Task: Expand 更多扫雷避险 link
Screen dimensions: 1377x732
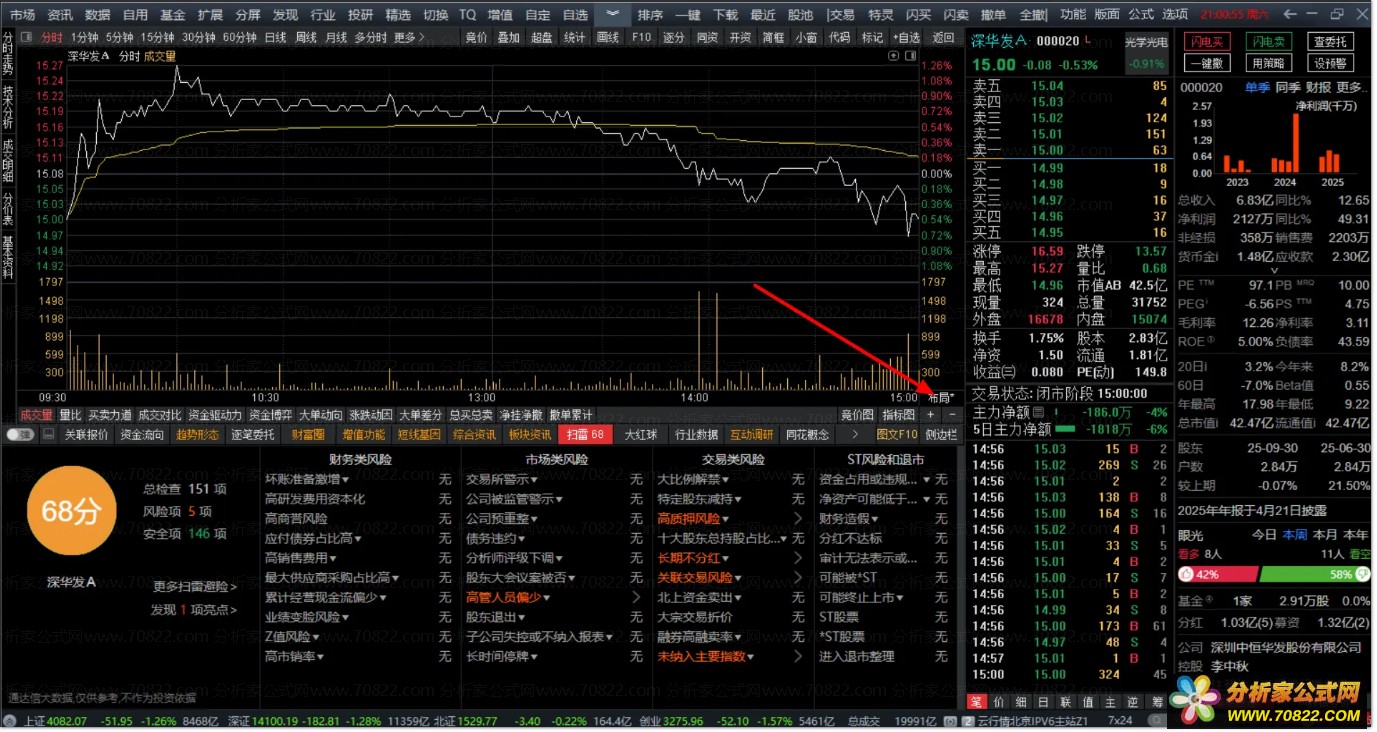Action: (194, 586)
